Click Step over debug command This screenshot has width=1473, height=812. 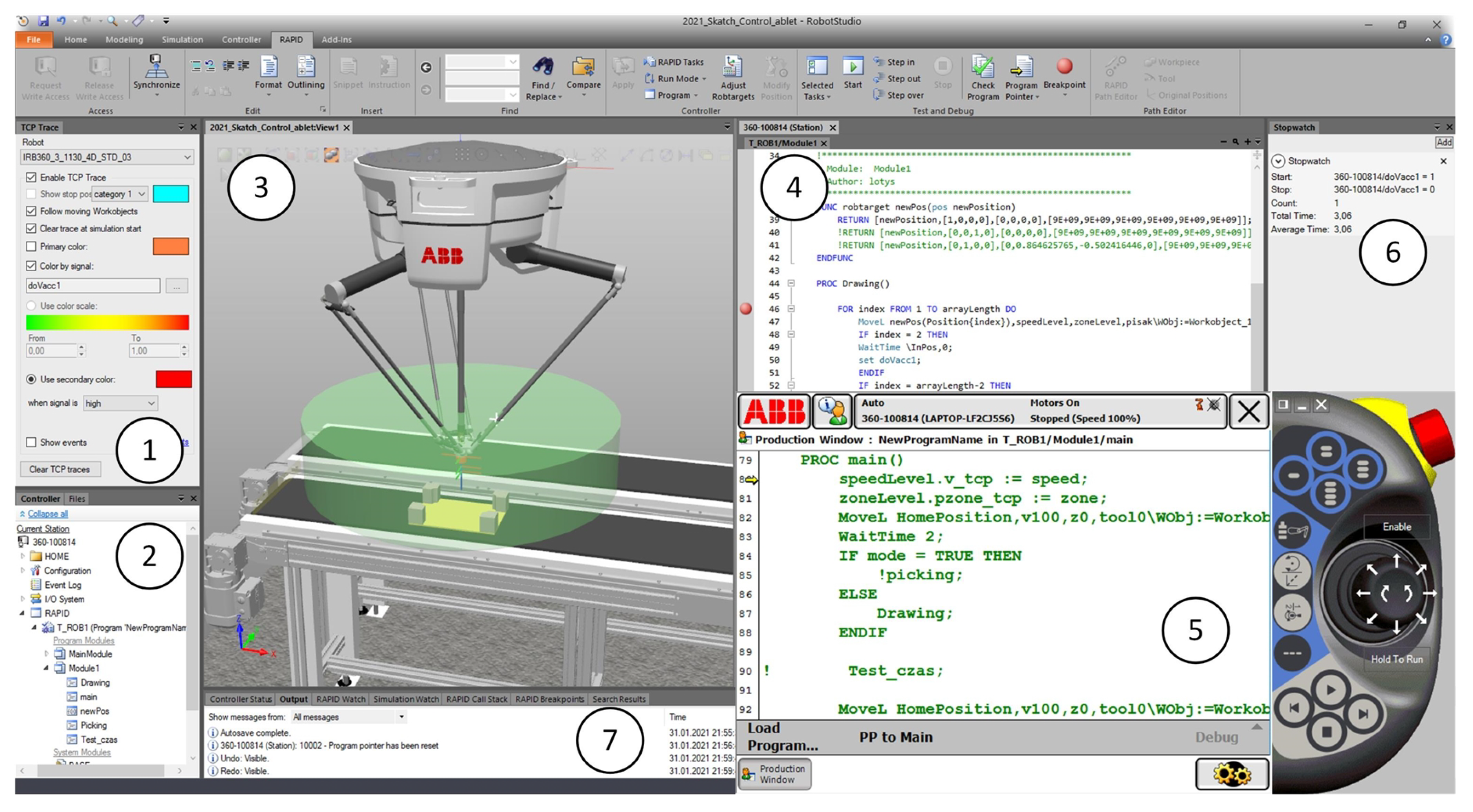[899, 95]
